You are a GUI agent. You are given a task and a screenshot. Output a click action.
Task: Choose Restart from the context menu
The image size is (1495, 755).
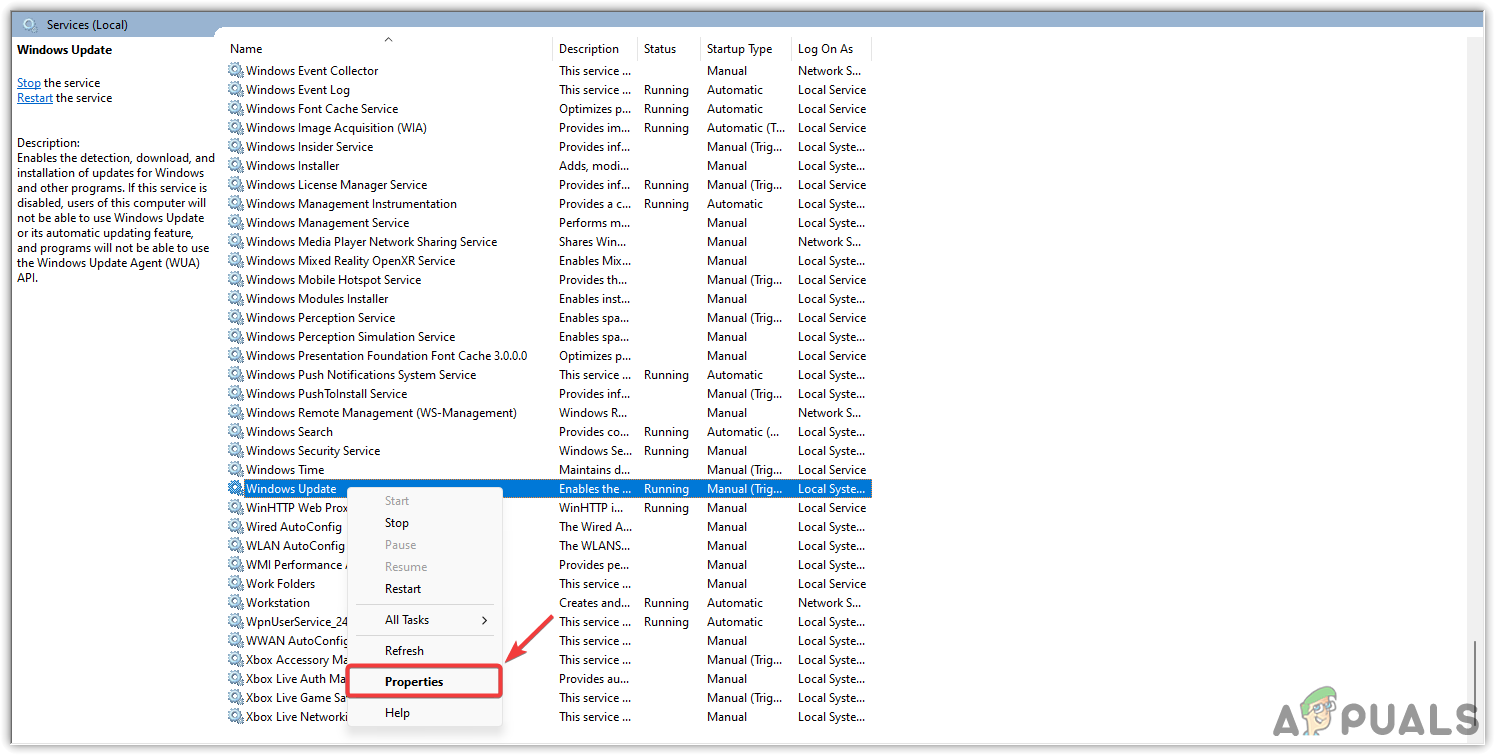pyautogui.click(x=403, y=589)
